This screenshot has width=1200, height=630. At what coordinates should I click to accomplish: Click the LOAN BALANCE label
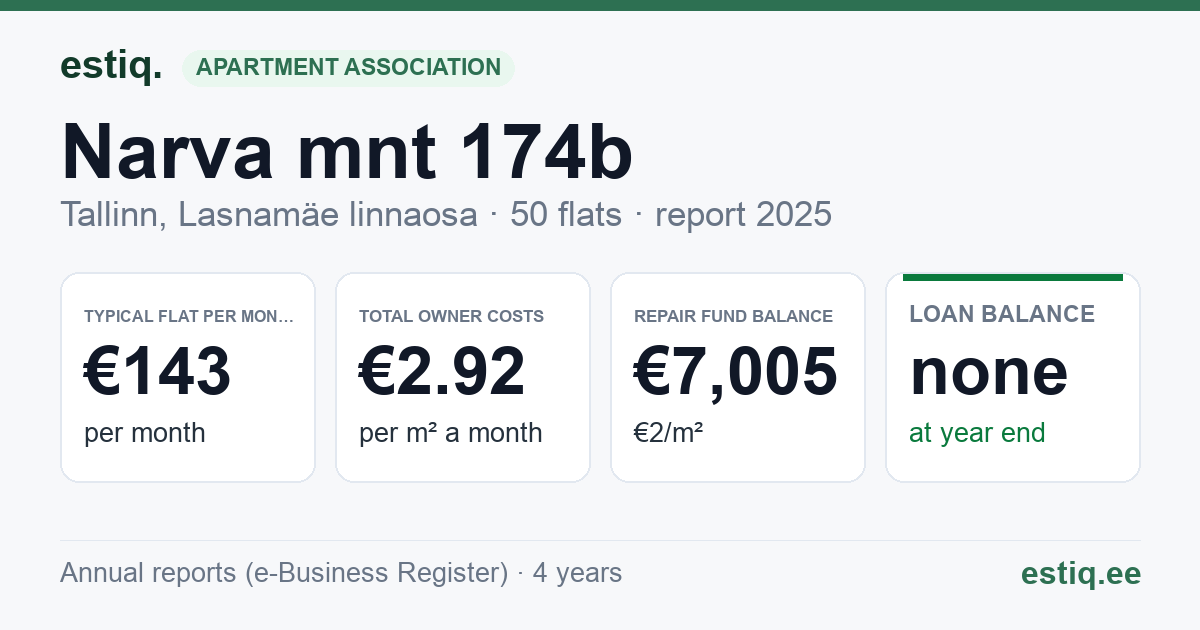tap(1002, 314)
